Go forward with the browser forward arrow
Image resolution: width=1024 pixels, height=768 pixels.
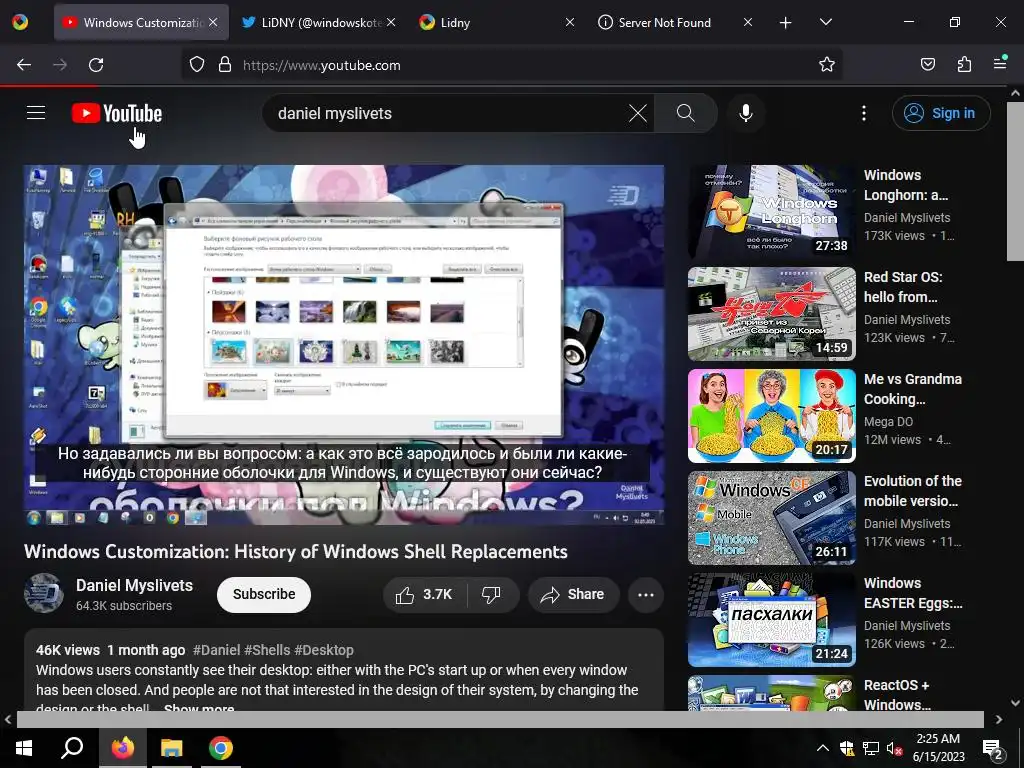60,65
